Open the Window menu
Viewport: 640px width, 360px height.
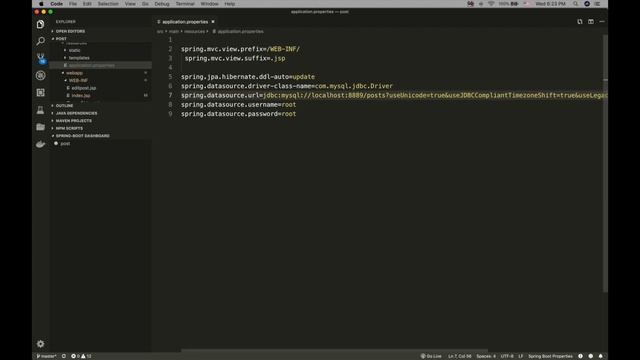209,4
